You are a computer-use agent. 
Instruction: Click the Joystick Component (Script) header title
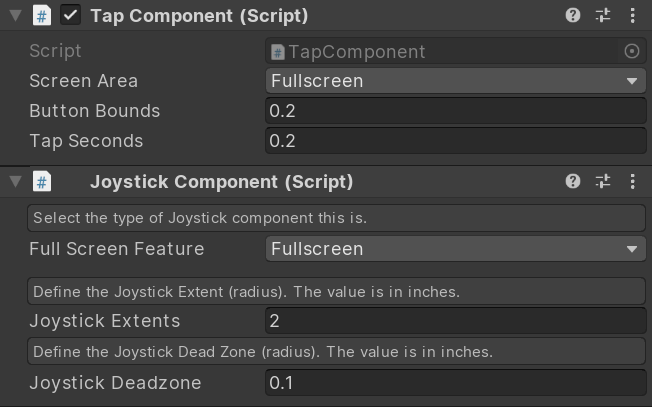coord(222,182)
